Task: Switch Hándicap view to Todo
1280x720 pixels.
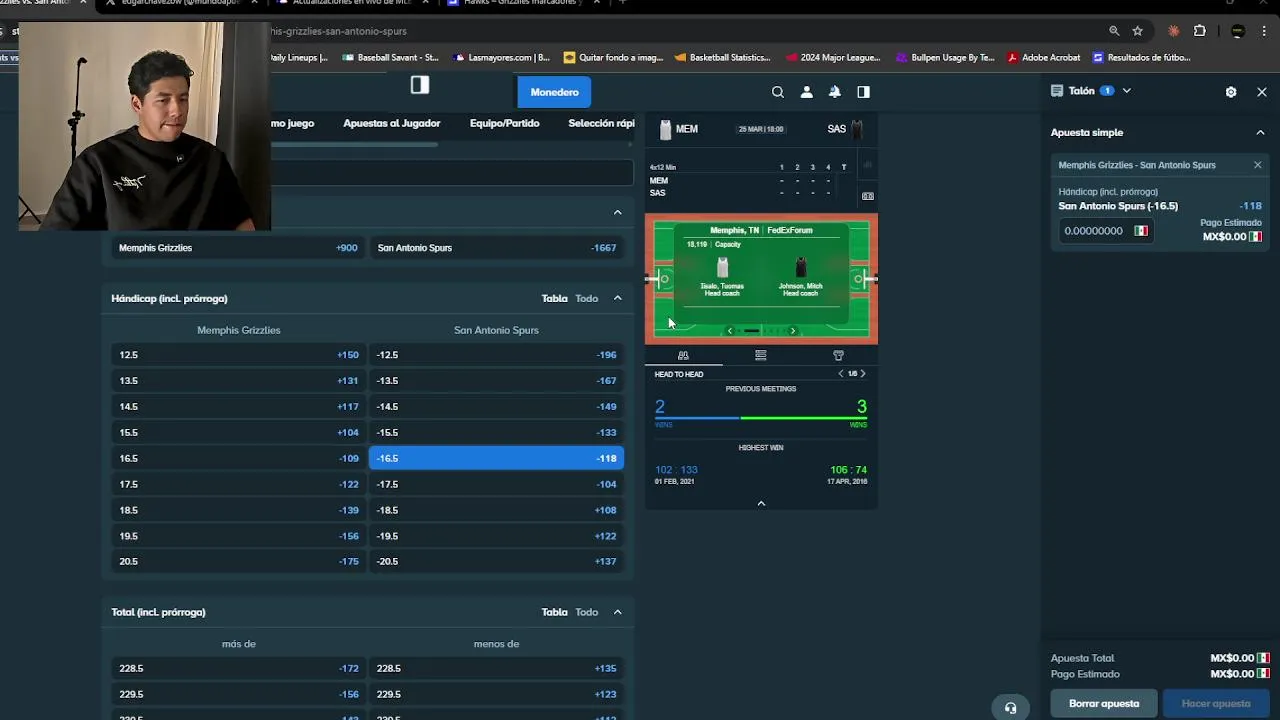Action: pos(586,298)
